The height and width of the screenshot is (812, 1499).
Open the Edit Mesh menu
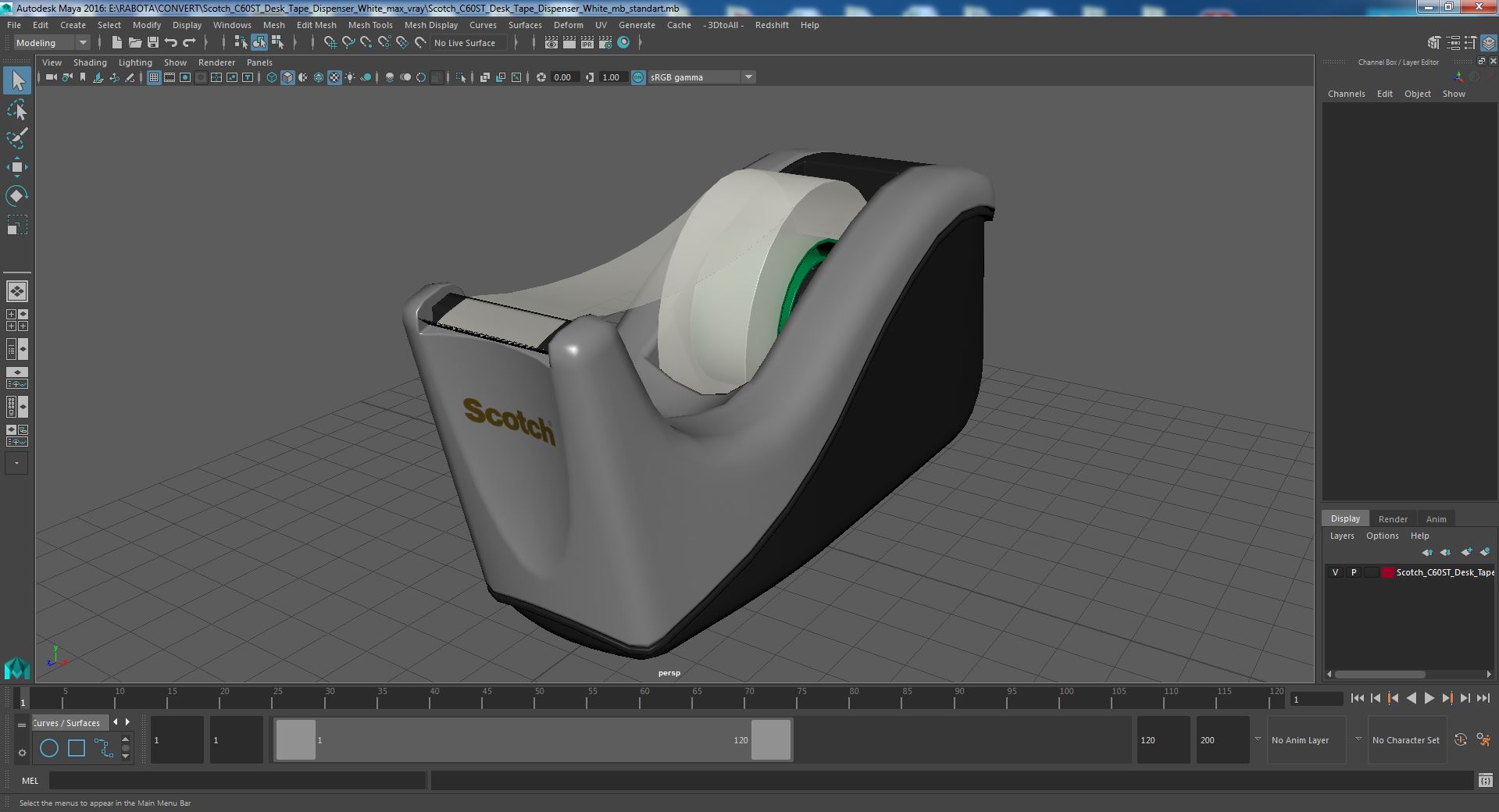316,25
